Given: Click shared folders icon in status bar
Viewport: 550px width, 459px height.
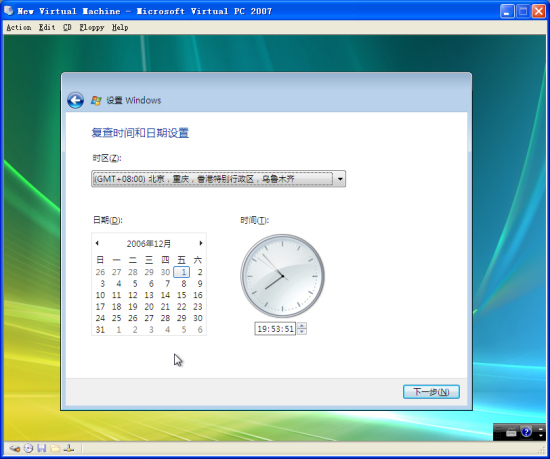Looking at the screenshot, I should point(55,448).
